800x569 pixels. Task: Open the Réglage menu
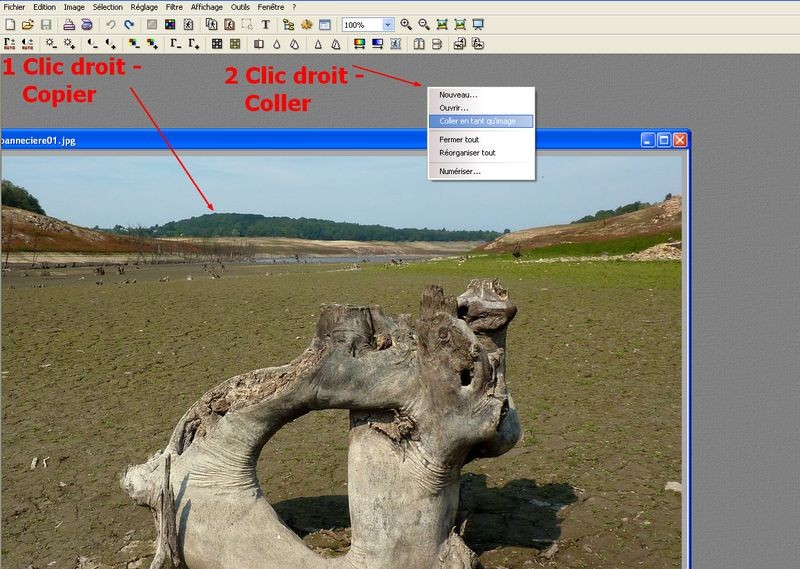point(144,7)
